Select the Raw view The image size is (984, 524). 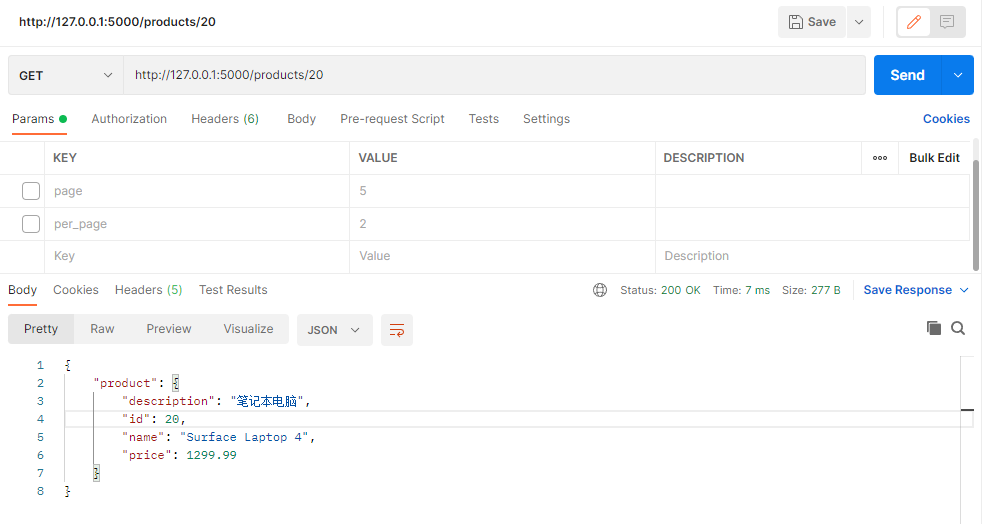(x=102, y=329)
